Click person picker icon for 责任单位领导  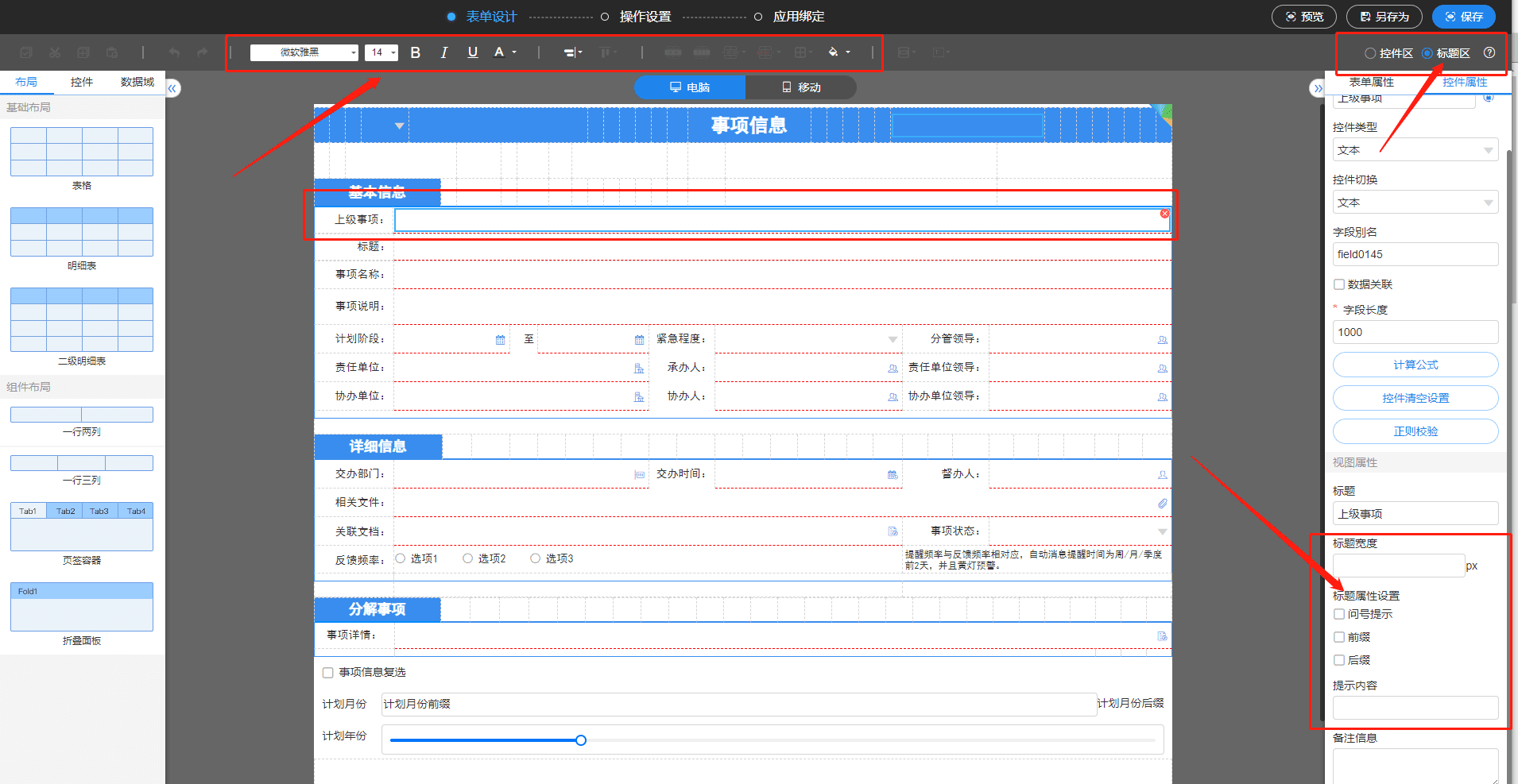tap(1162, 369)
